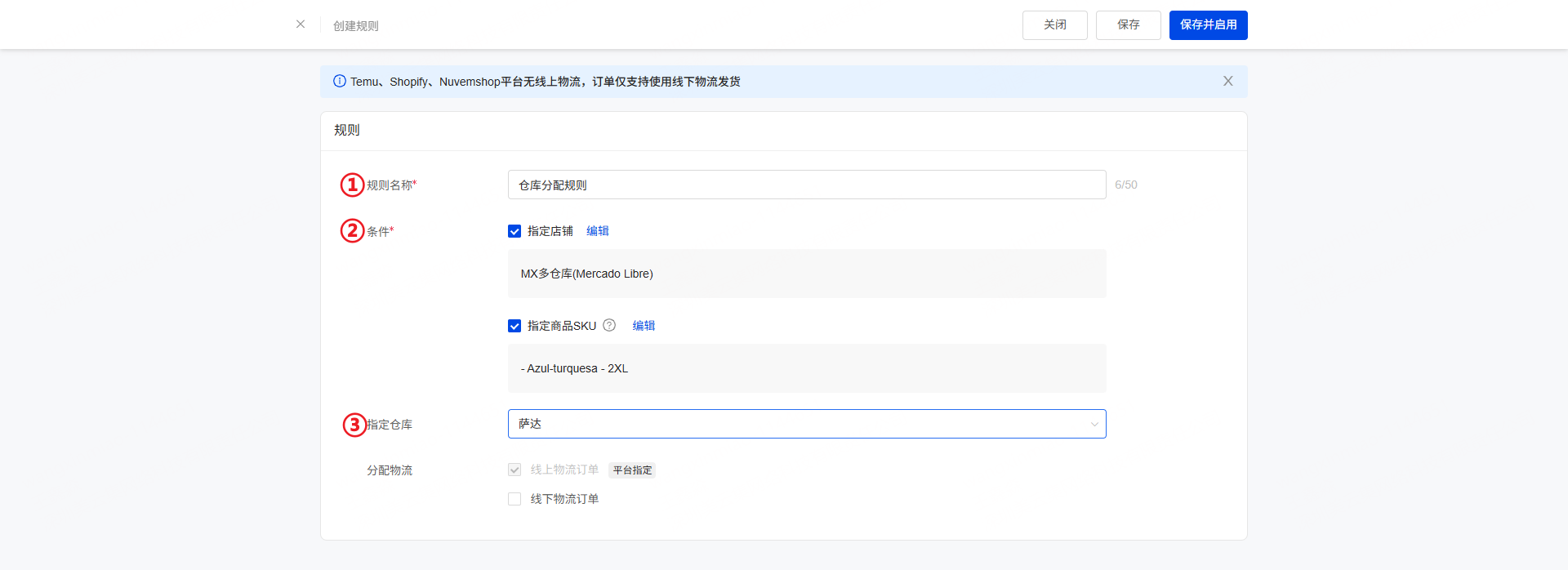Click the greyed-out 线上物流订单 checkbox
1568x570 pixels.
pyautogui.click(x=514, y=470)
